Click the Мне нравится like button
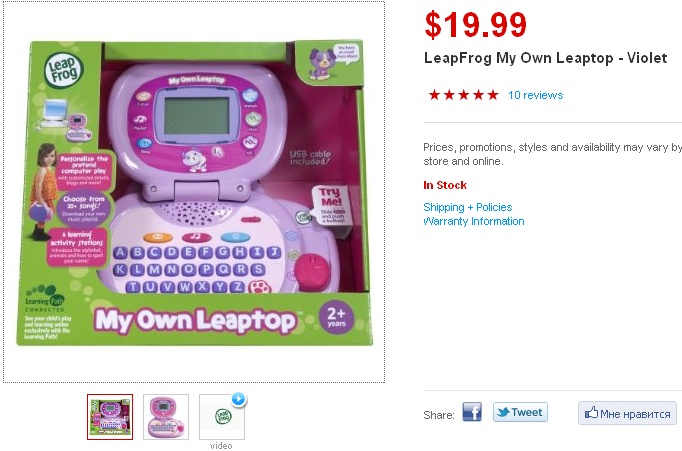Image resolution: width=682 pixels, height=451 pixels. point(627,413)
